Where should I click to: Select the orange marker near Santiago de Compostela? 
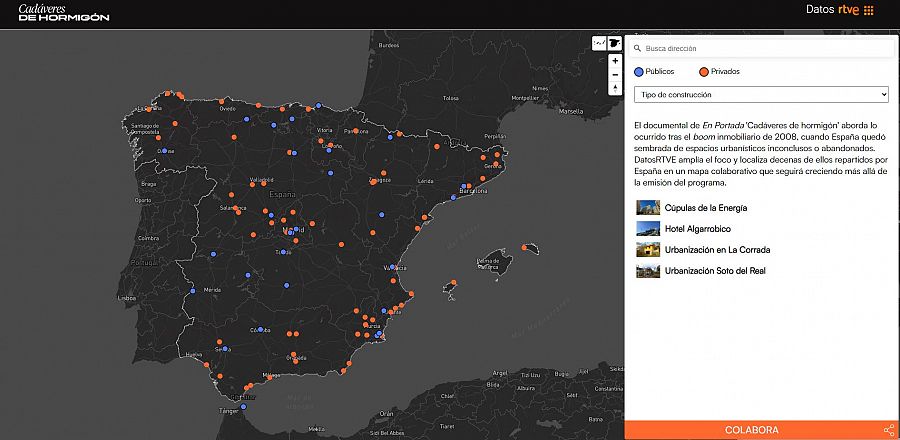(x=158, y=138)
